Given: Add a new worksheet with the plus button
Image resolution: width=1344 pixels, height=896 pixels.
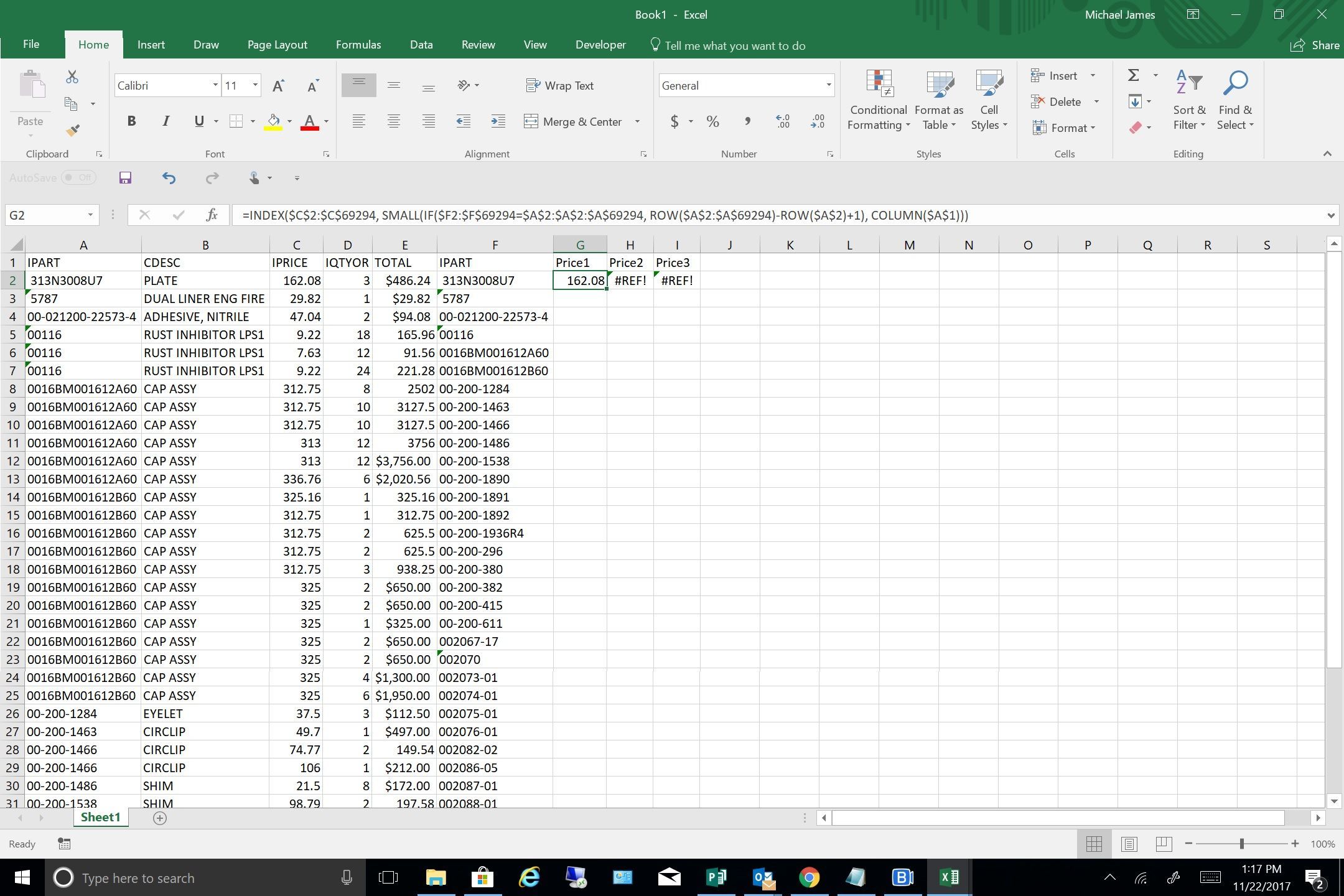Looking at the screenshot, I should (x=160, y=818).
